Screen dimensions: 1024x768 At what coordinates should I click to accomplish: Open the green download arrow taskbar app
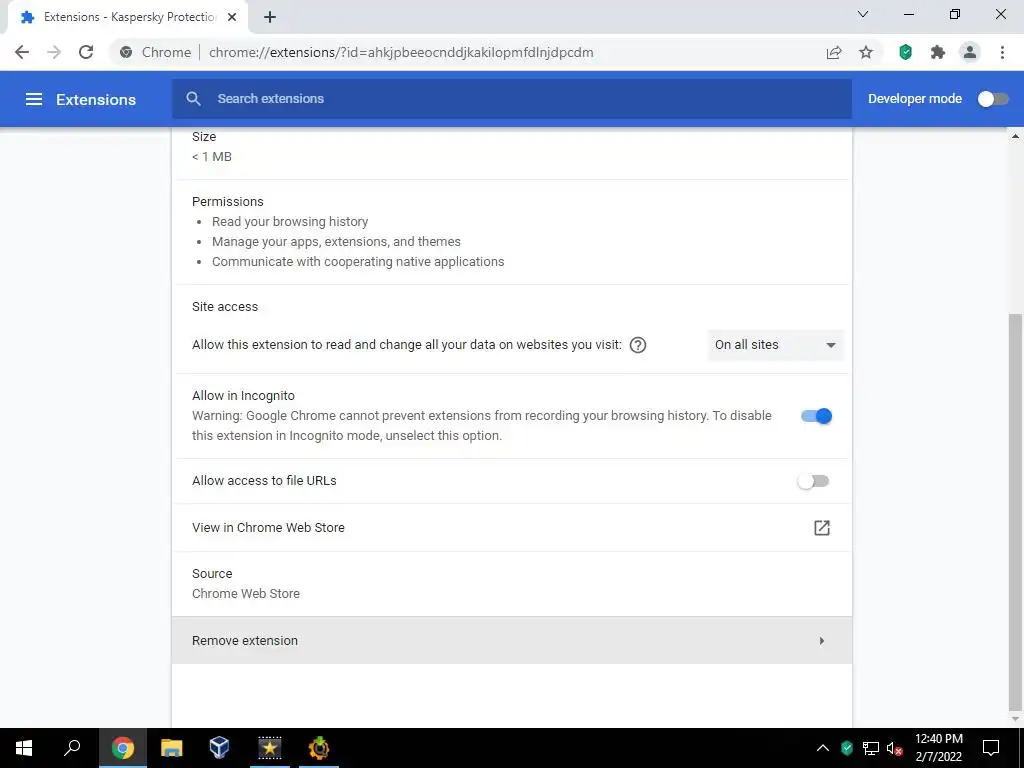click(319, 748)
